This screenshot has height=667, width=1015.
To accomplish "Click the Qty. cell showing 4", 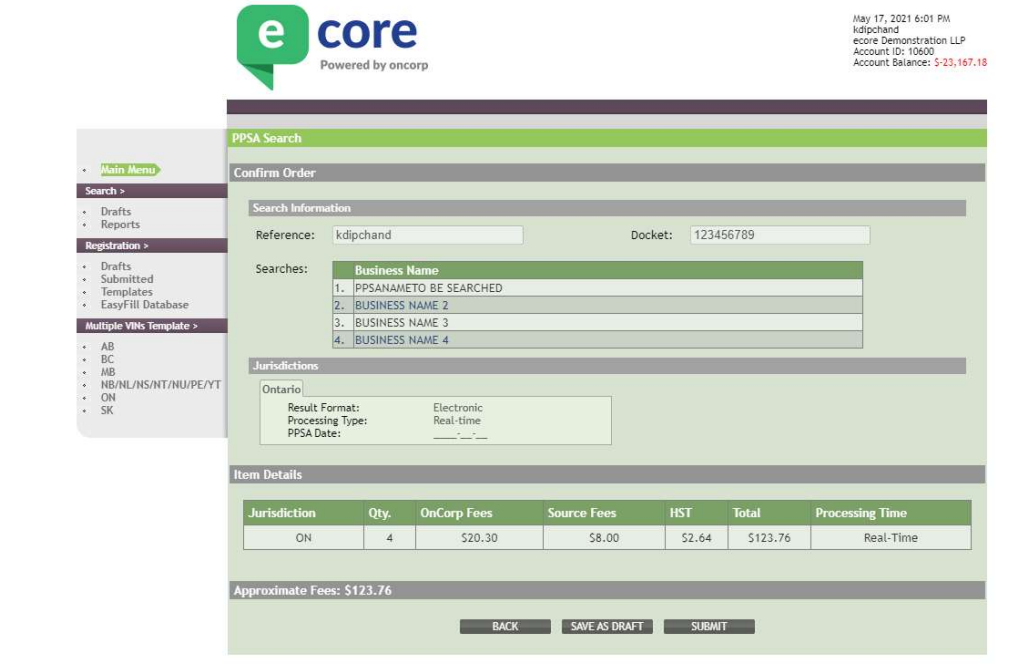I will pos(389,538).
